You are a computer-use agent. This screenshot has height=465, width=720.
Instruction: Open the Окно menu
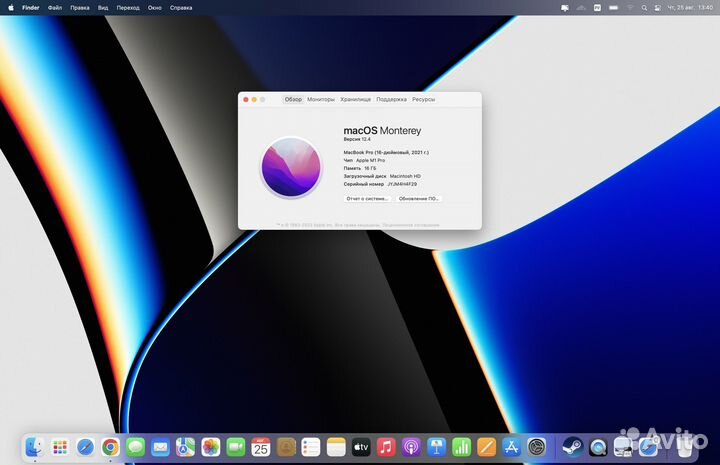click(154, 8)
